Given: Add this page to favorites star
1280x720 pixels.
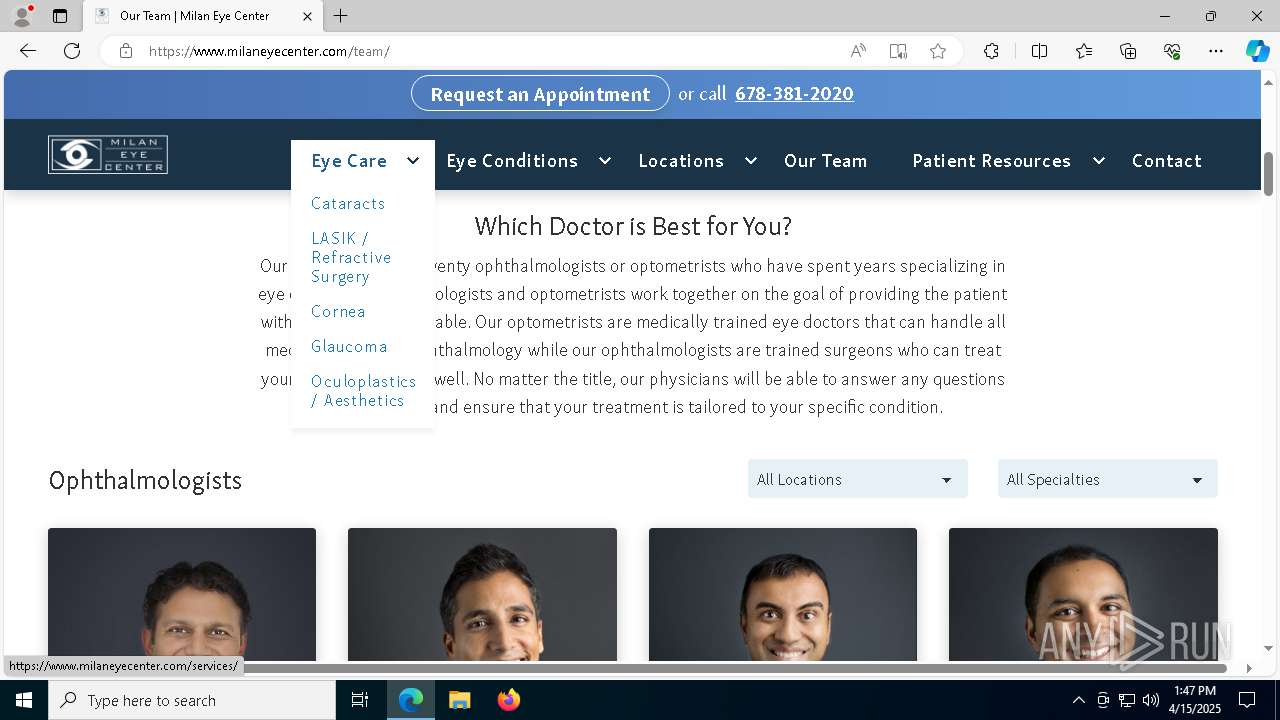Looking at the screenshot, I should coord(937,51).
